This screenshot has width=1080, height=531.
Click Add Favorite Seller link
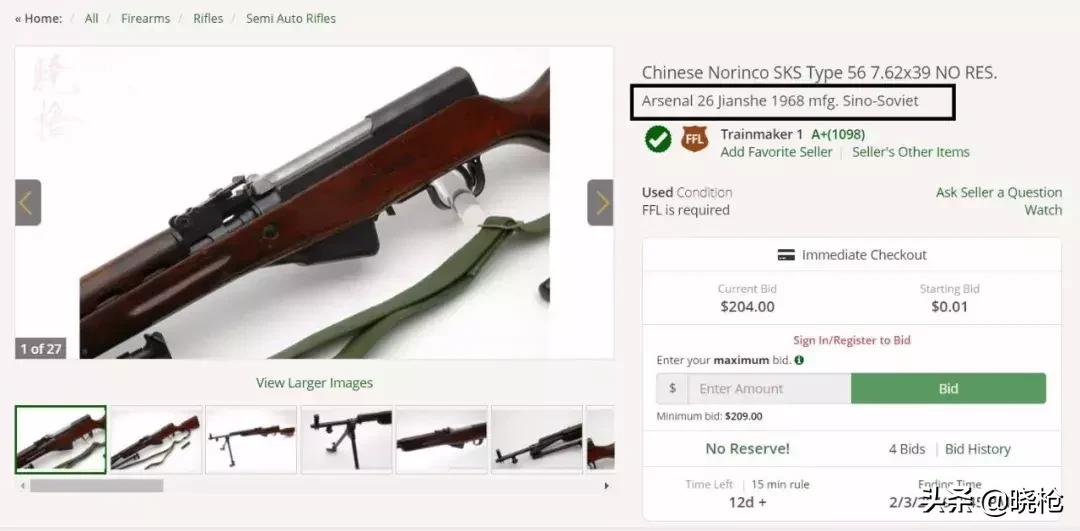[x=776, y=152]
